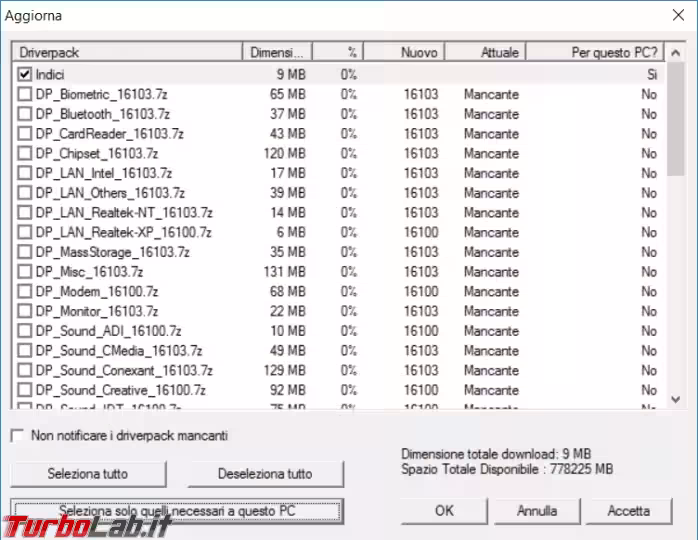Select the DP_MassStorage_16103.7z checkbox
Image resolution: width=698 pixels, height=540 pixels.
pos(25,252)
